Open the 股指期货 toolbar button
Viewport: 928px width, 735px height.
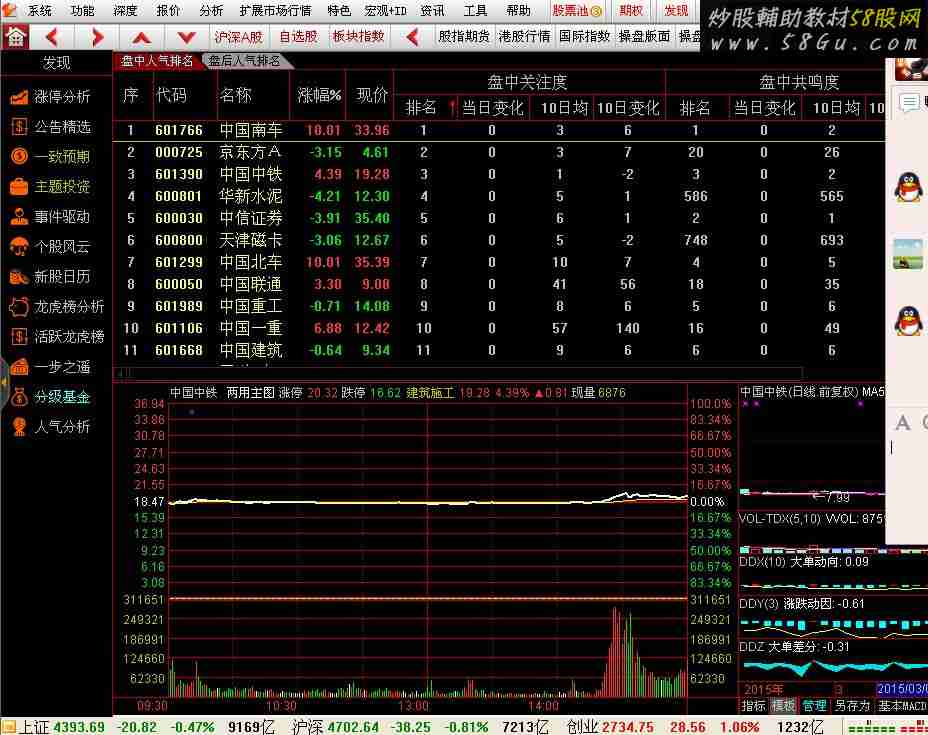pyautogui.click(x=464, y=37)
